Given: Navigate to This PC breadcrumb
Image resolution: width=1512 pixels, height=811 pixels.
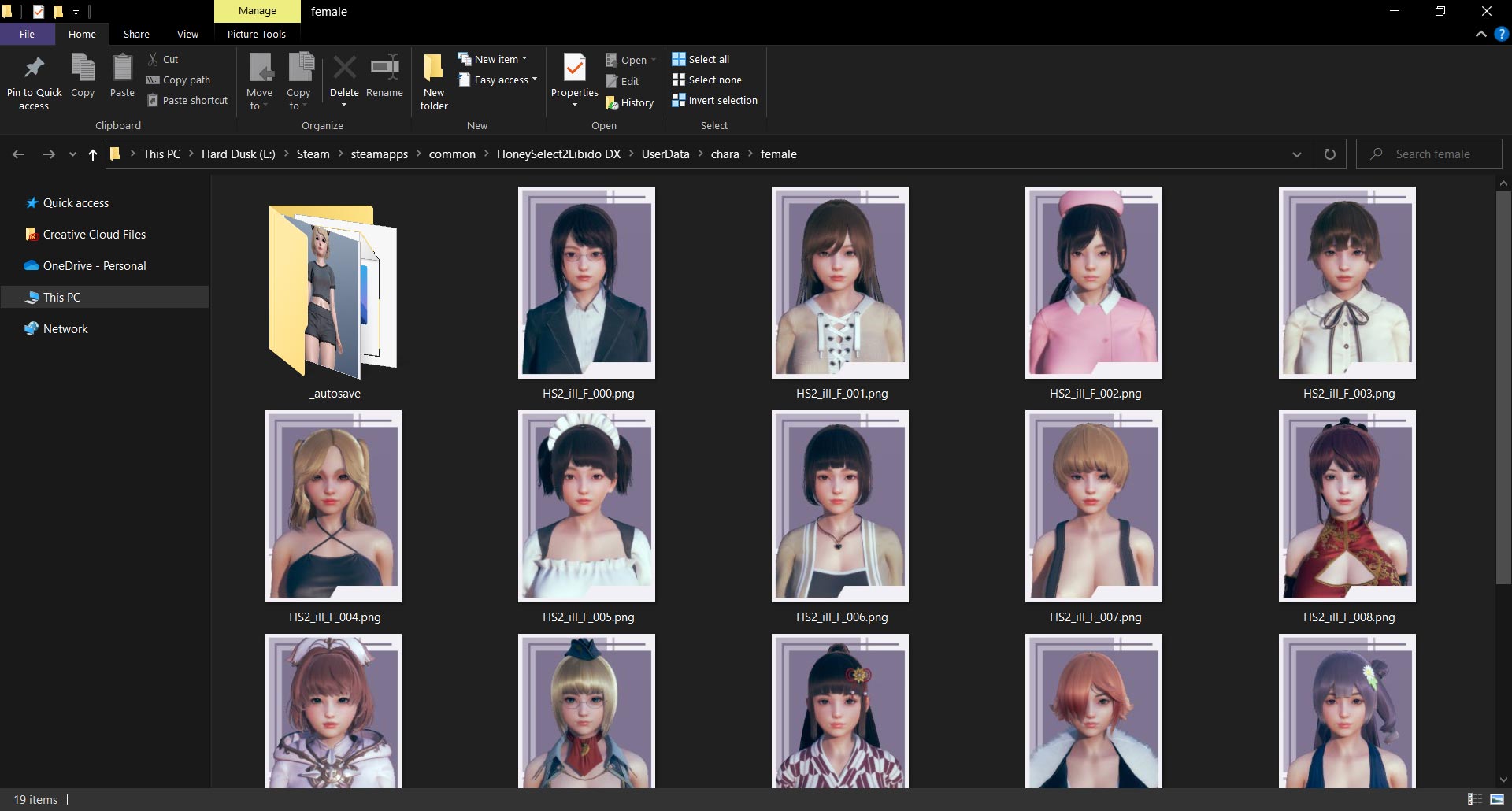Looking at the screenshot, I should (x=161, y=154).
